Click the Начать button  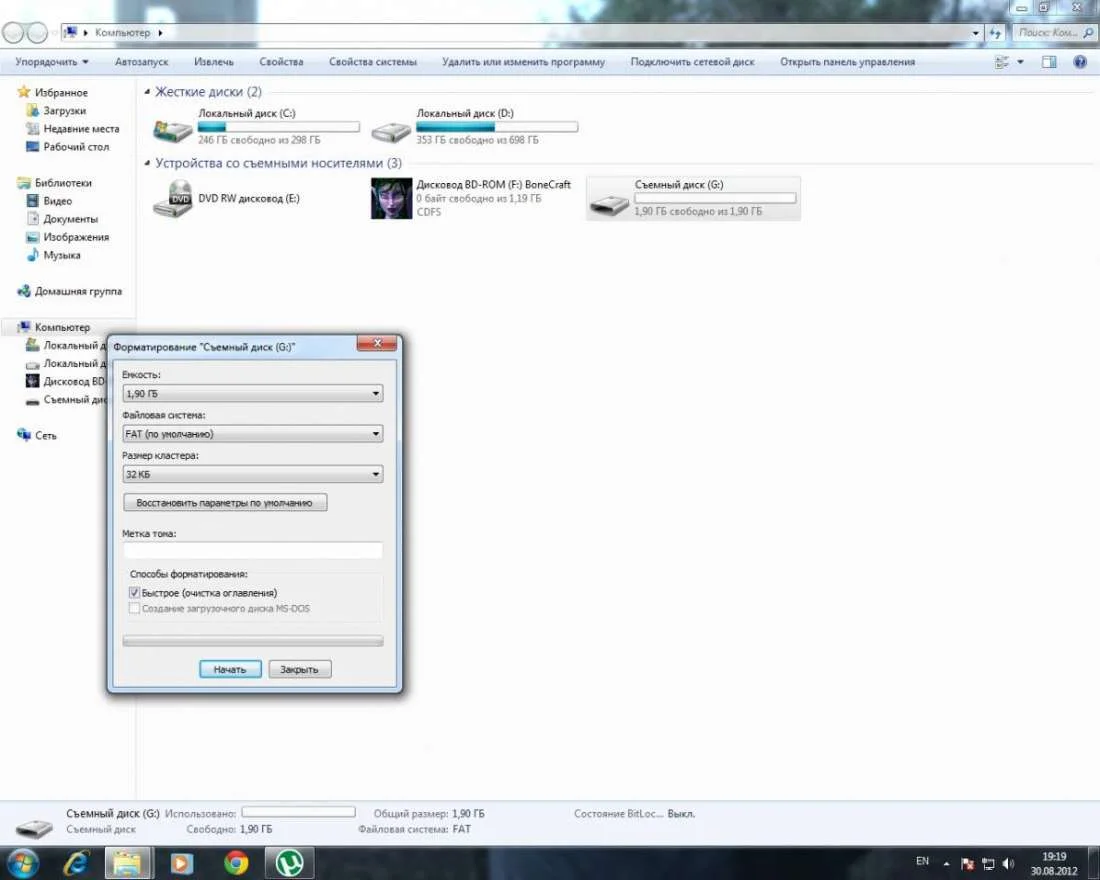230,669
